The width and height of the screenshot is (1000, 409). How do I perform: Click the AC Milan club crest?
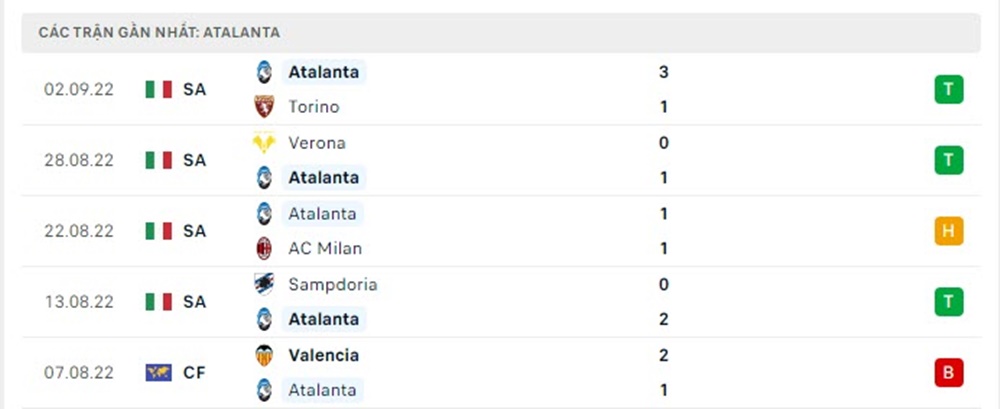click(264, 248)
